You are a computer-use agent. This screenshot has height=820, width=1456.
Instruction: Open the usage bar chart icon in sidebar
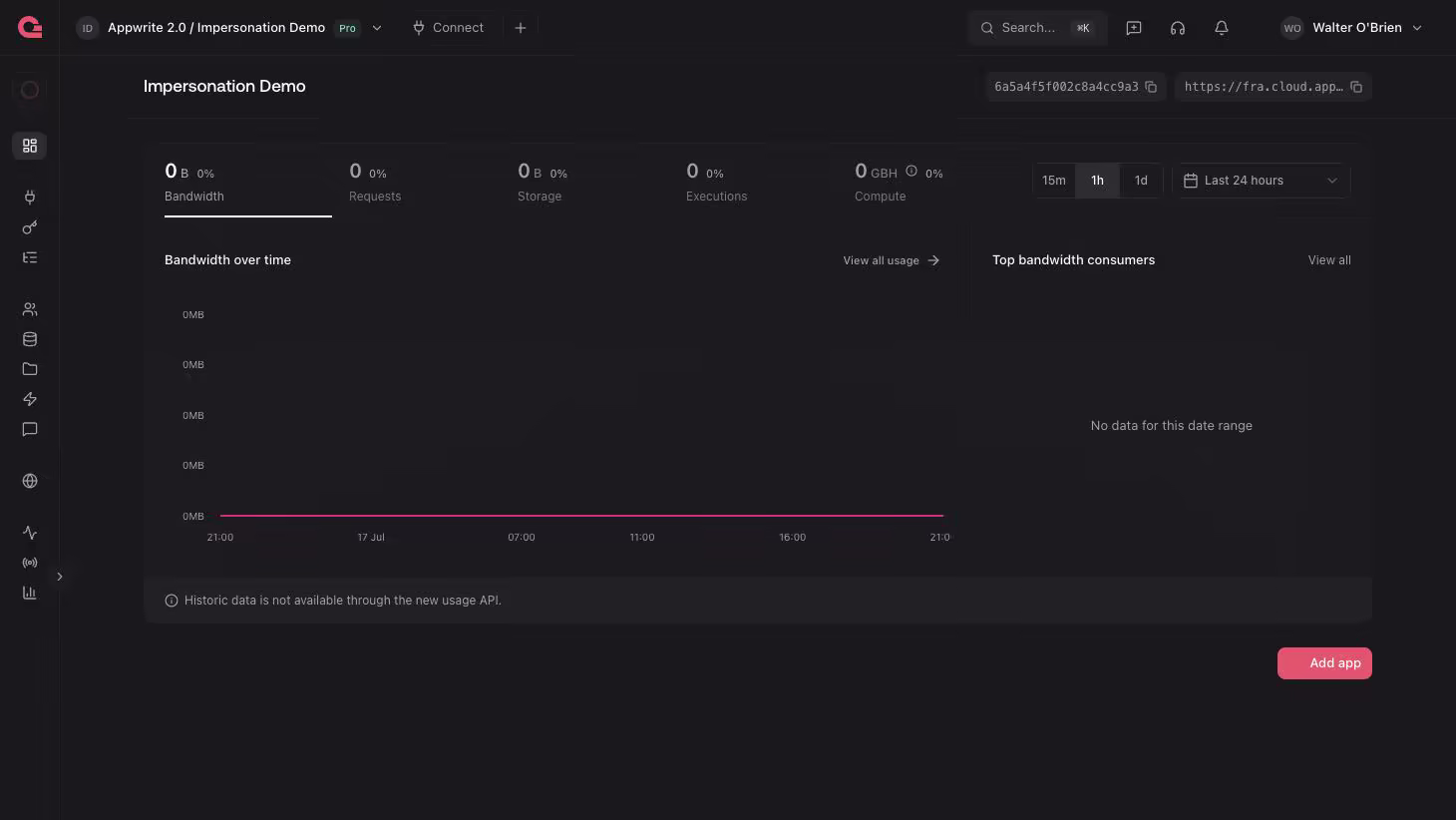click(30, 593)
